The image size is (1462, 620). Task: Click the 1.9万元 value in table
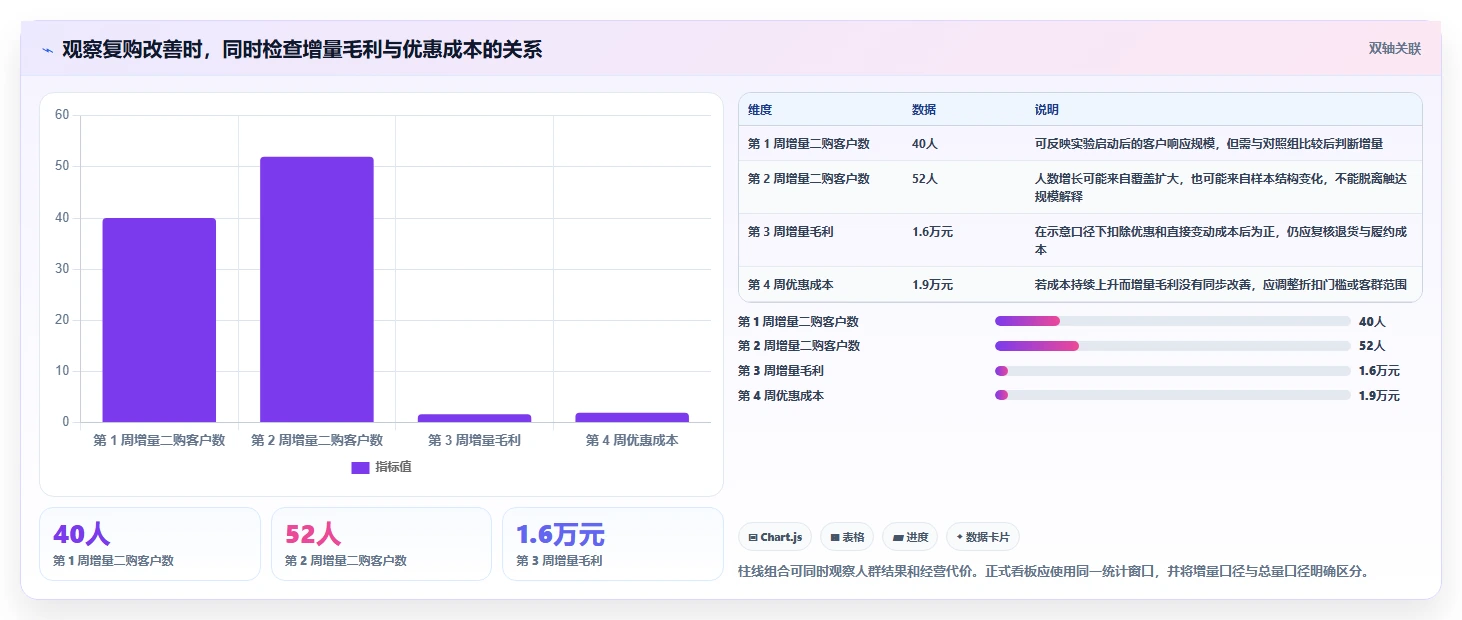[933, 285]
